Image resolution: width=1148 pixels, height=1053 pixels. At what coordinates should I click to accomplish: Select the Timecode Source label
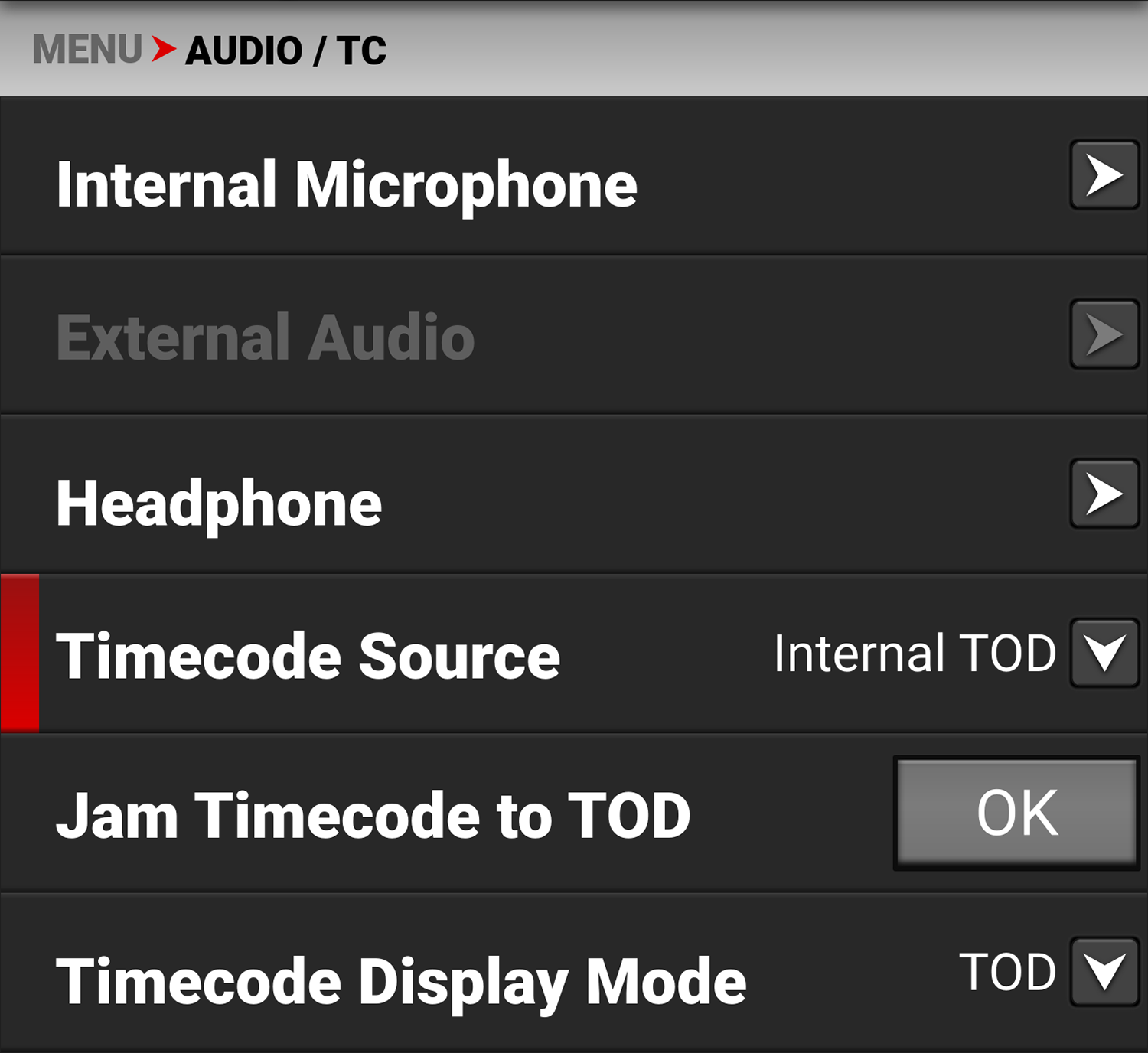[x=308, y=656]
